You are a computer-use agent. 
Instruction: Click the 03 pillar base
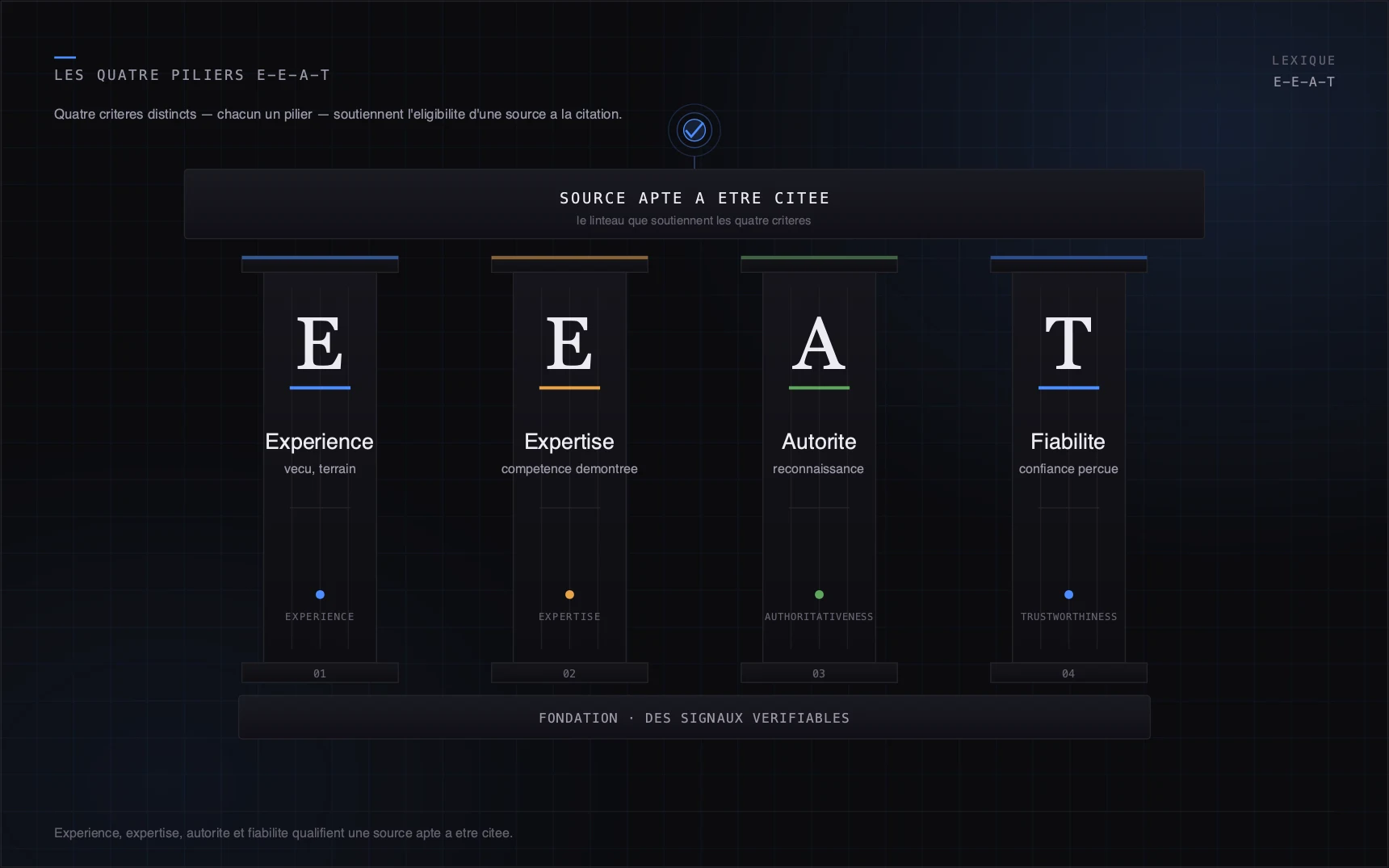819,673
